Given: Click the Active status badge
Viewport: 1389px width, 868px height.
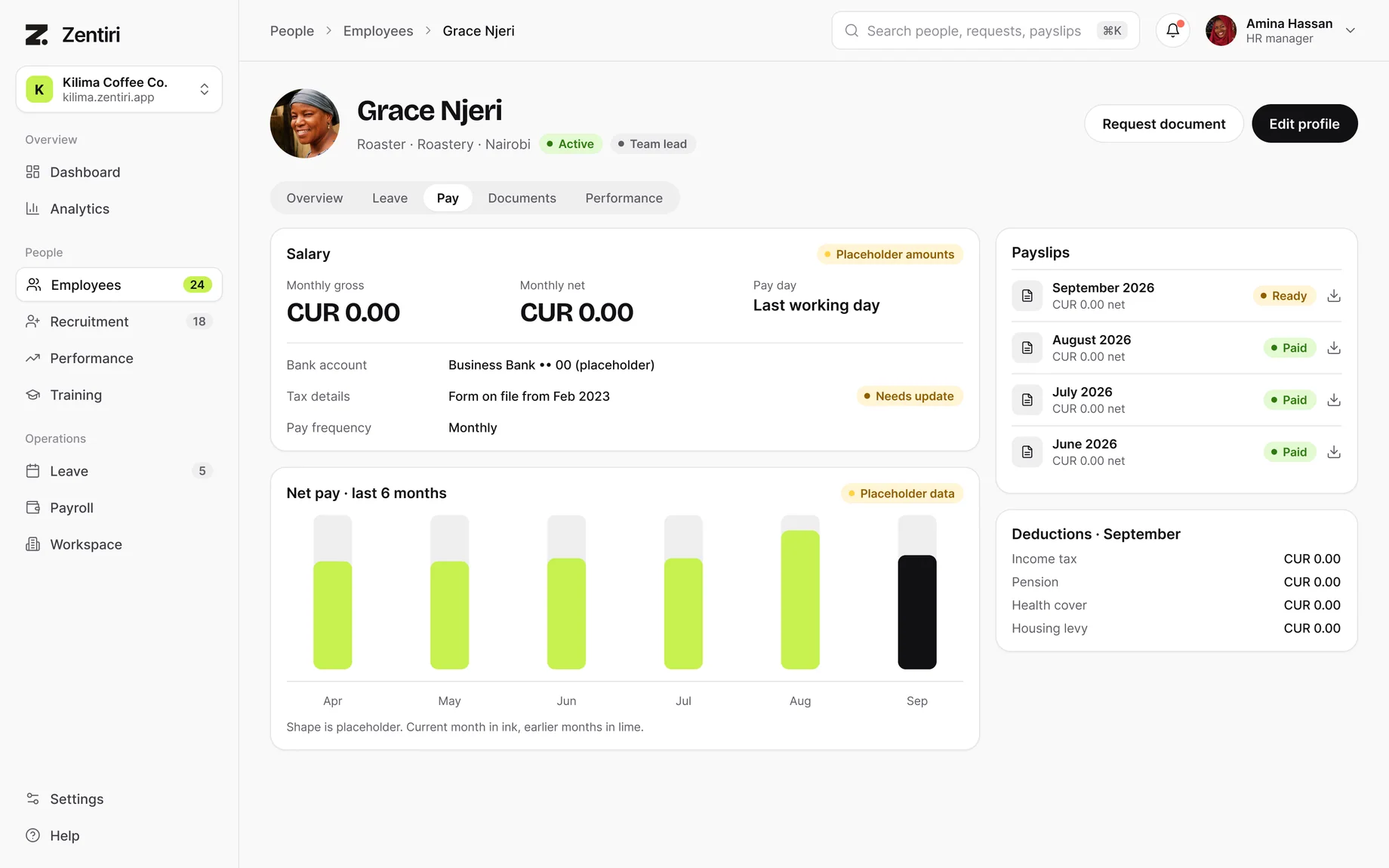Looking at the screenshot, I should pyautogui.click(x=571, y=144).
